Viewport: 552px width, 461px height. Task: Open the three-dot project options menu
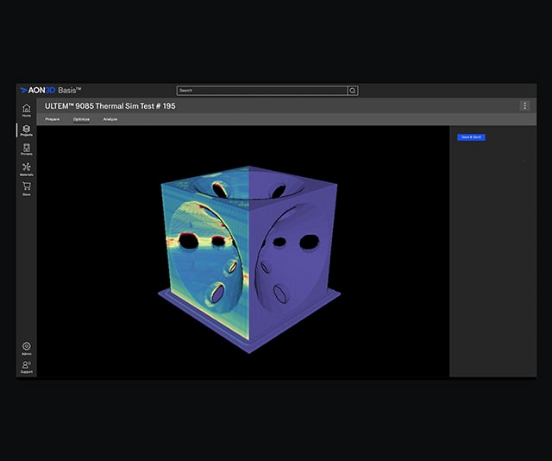tap(525, 106)
